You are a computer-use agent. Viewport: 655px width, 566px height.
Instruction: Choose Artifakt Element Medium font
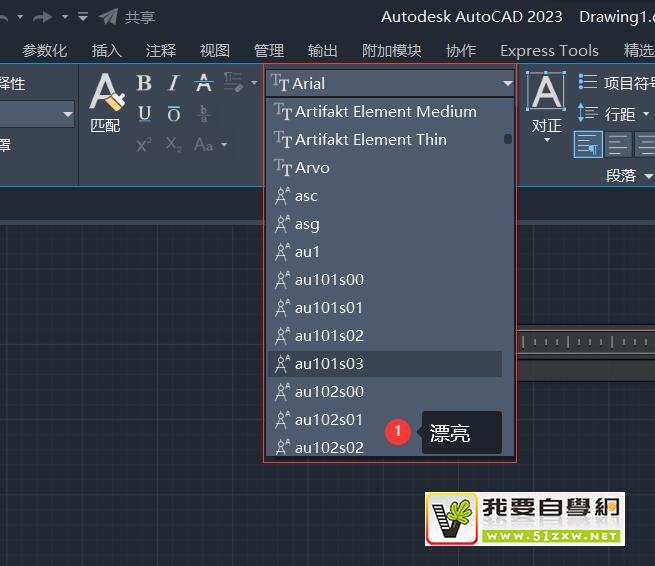pyautogui.click(x=385, y=112)
